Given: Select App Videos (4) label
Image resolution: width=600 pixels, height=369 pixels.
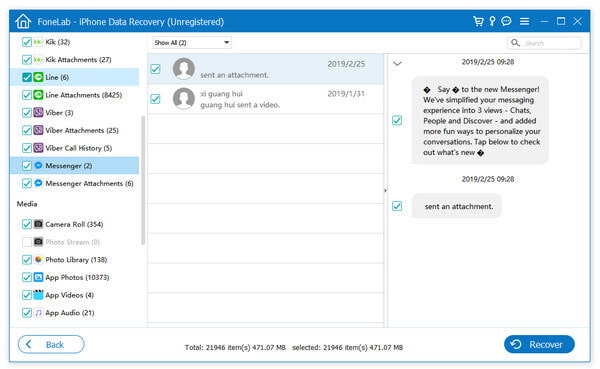Looking at the screenshot, I should pos(70,295).
